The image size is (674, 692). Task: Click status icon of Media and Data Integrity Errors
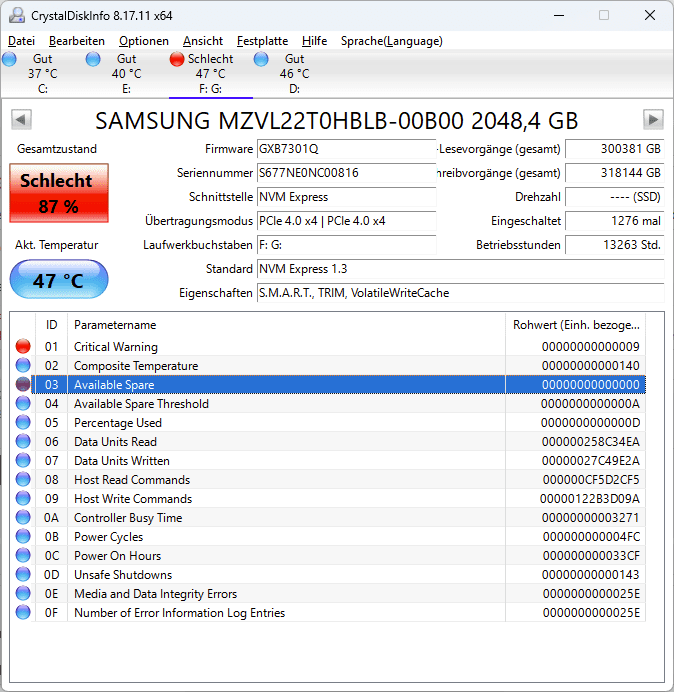coord(23,593)
